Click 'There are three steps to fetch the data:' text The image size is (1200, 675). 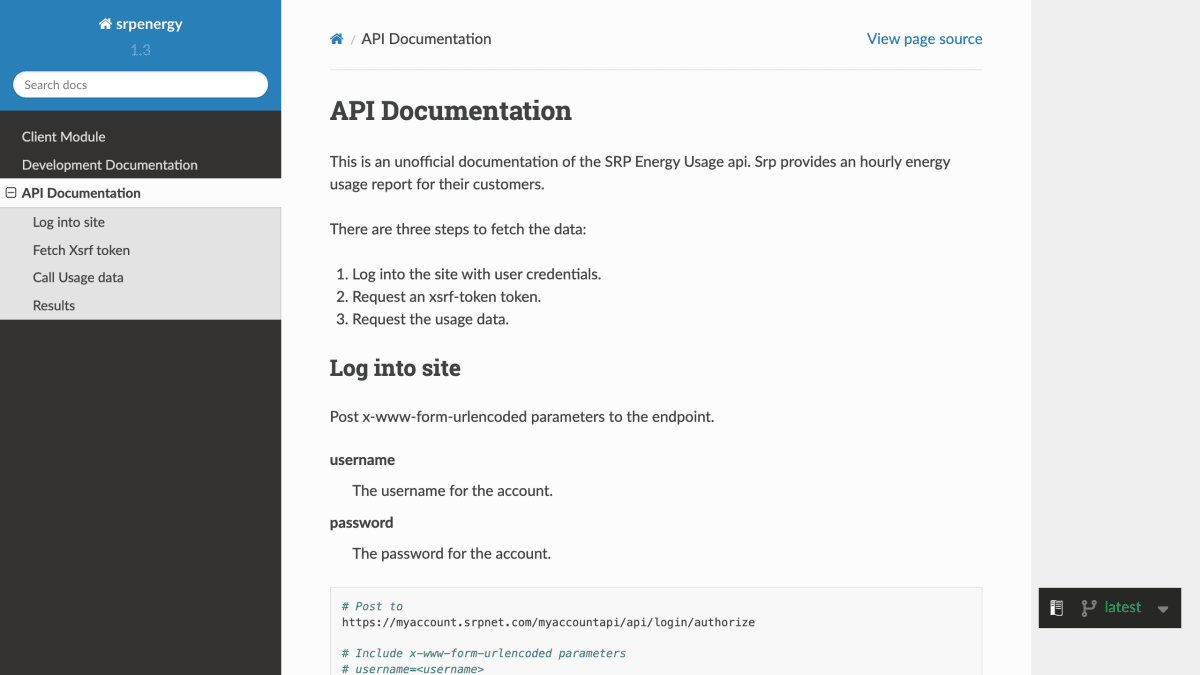tap(458, 229)
